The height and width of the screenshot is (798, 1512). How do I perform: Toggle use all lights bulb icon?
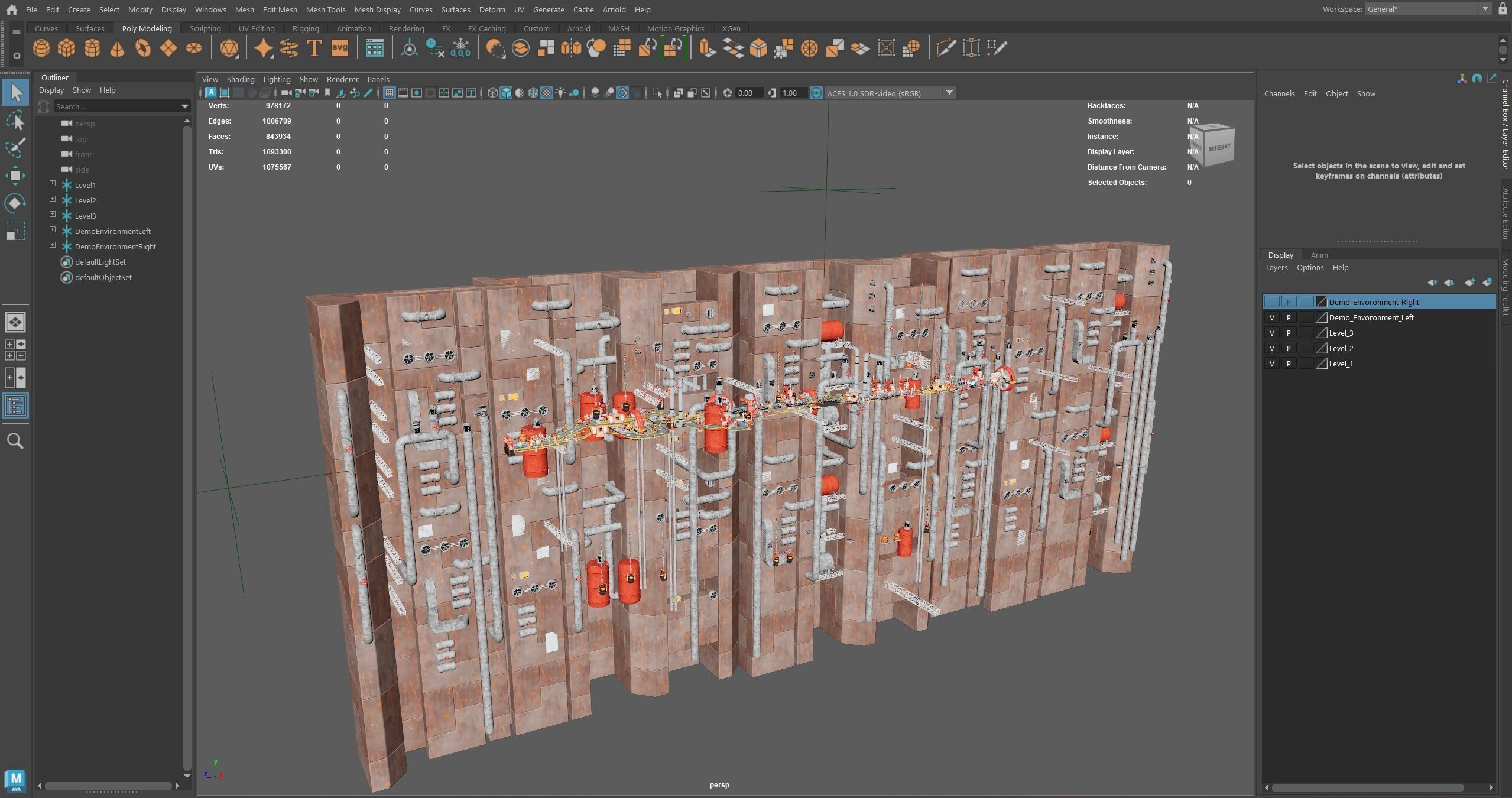coord(560,93)
